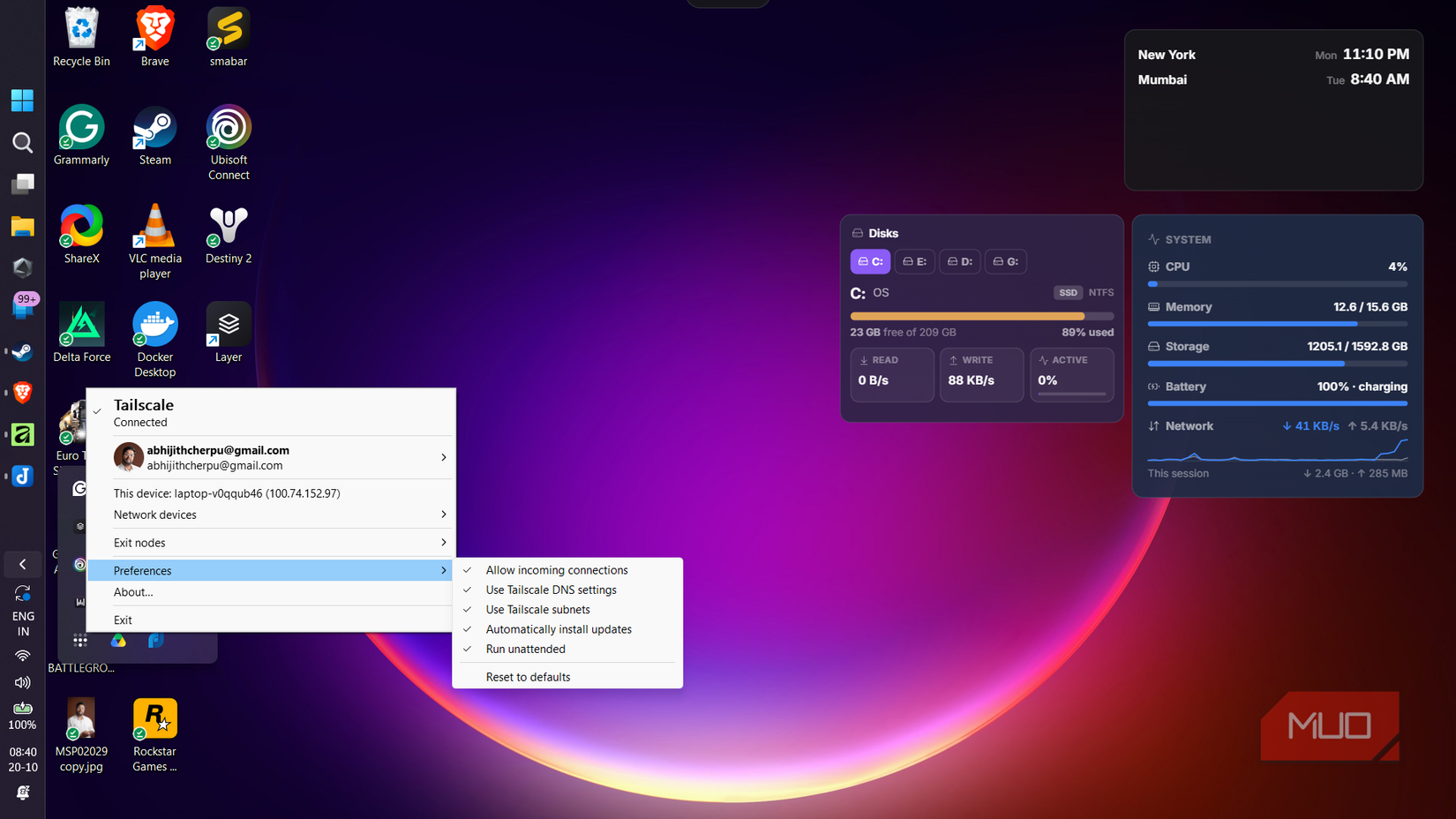Open ShareX desktop icon
The width and height of the screenshot is (1456, 819).
tap(81, 235)
